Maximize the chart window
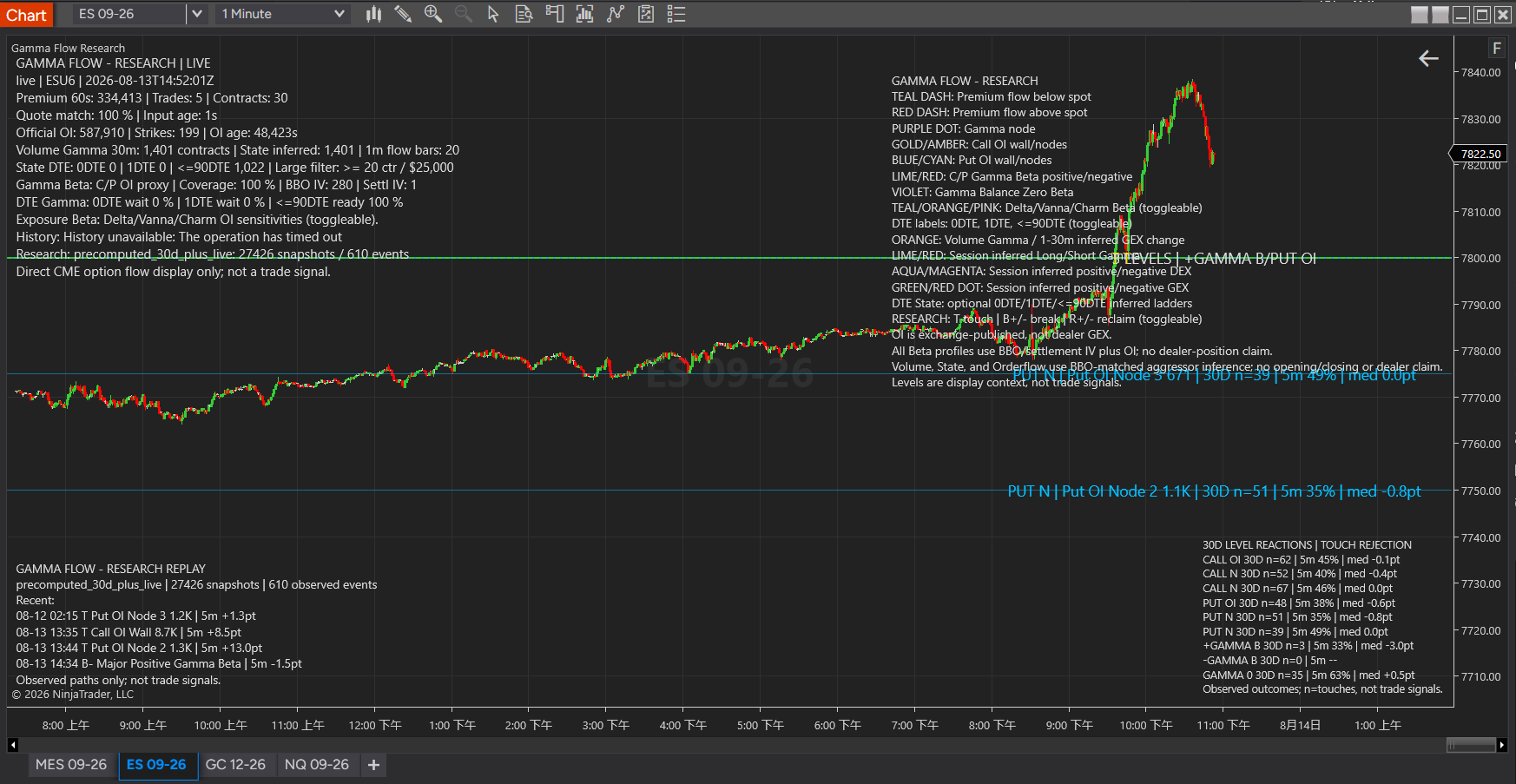 tap(1482, 15)
